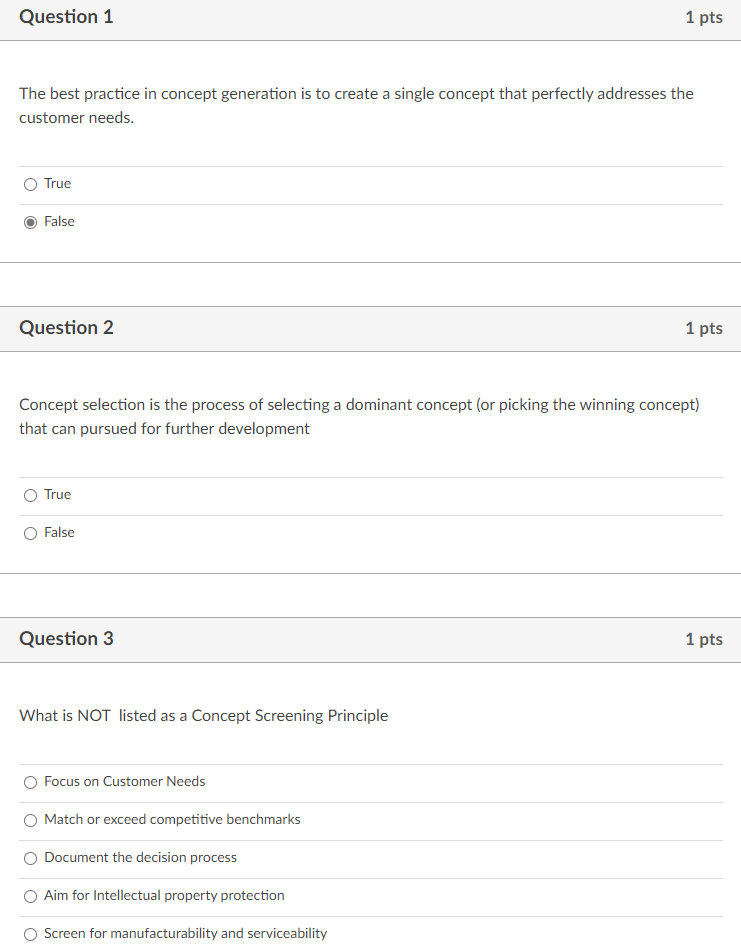Viewport: 741px width, 952px height.
Task: Click the 'Question 2' header title
Action: click(66, 328)
